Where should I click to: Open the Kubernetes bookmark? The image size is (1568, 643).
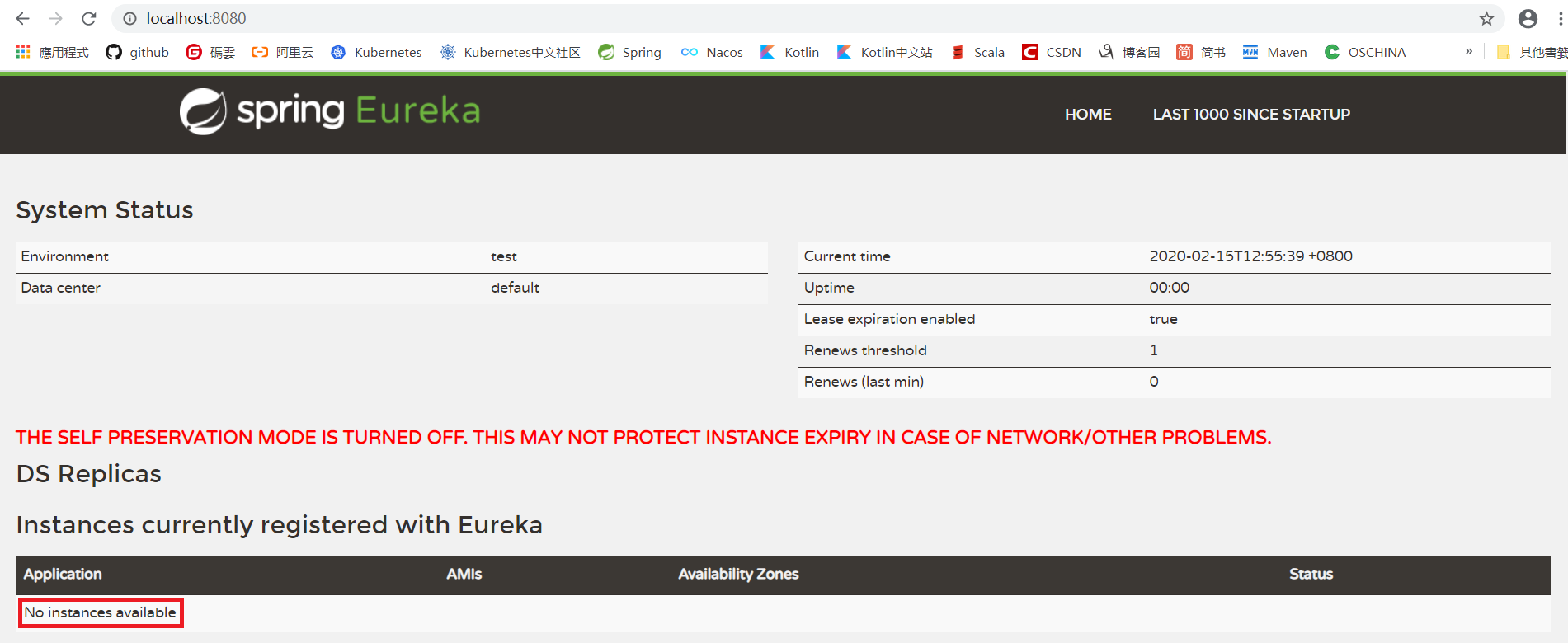(376, 52)
